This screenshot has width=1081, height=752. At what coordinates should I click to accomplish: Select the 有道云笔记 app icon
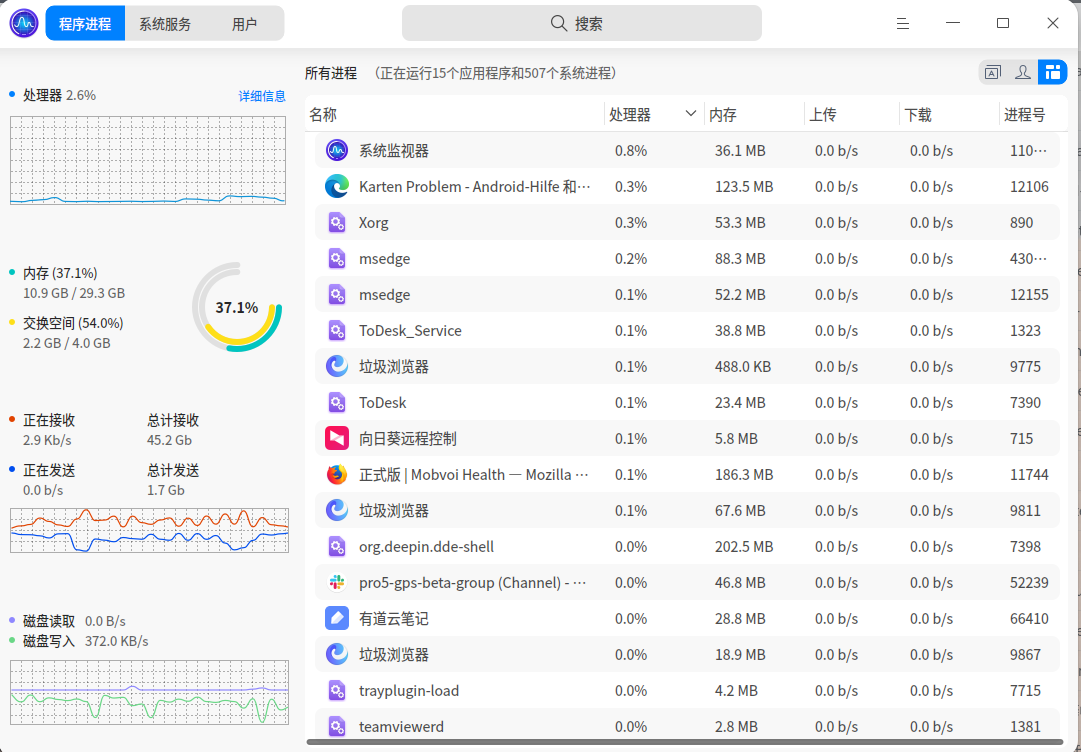click(336, 618)
